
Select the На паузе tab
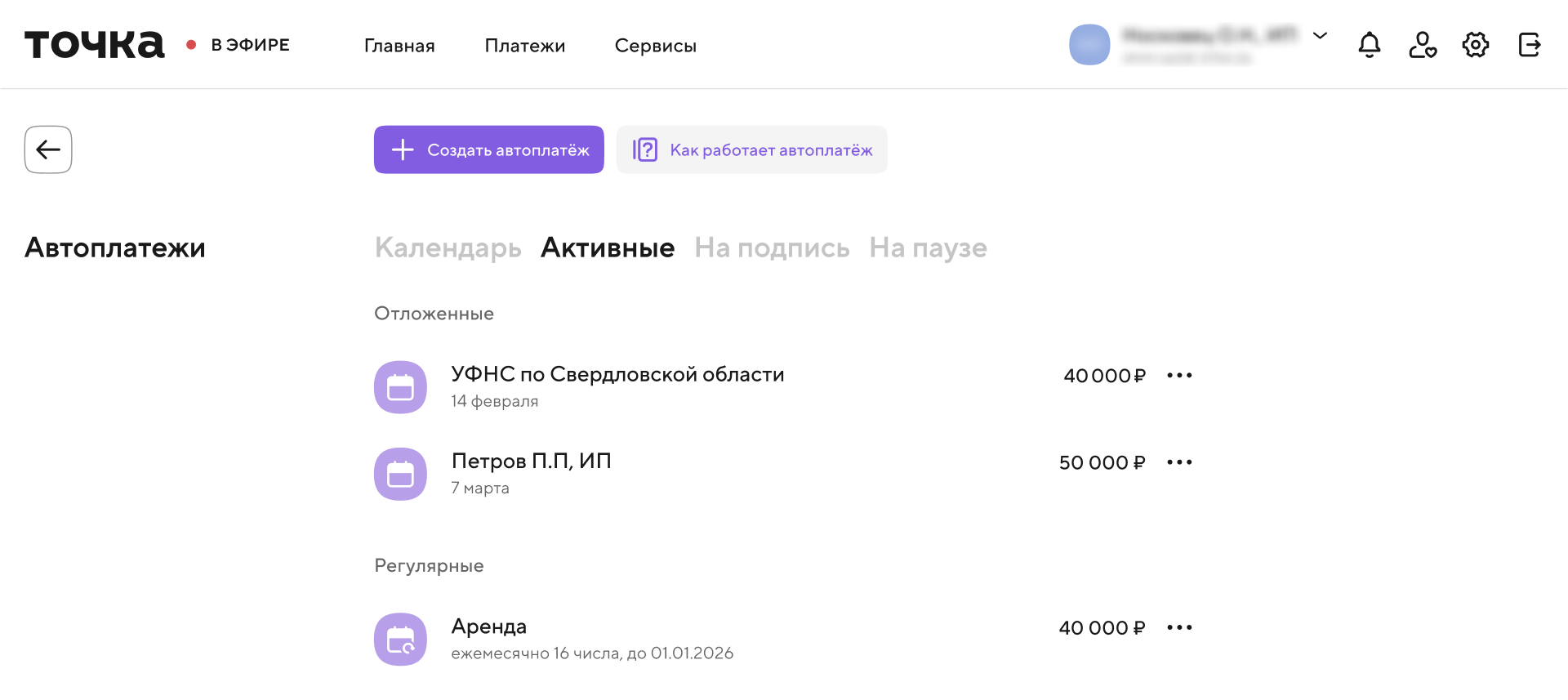coord(928,247)
